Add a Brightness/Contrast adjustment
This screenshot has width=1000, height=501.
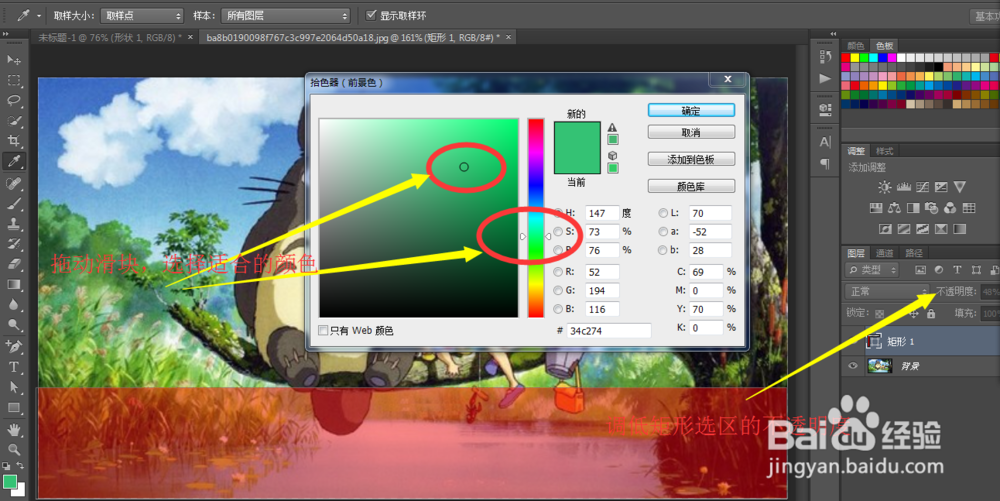click(x=885, y=187)
